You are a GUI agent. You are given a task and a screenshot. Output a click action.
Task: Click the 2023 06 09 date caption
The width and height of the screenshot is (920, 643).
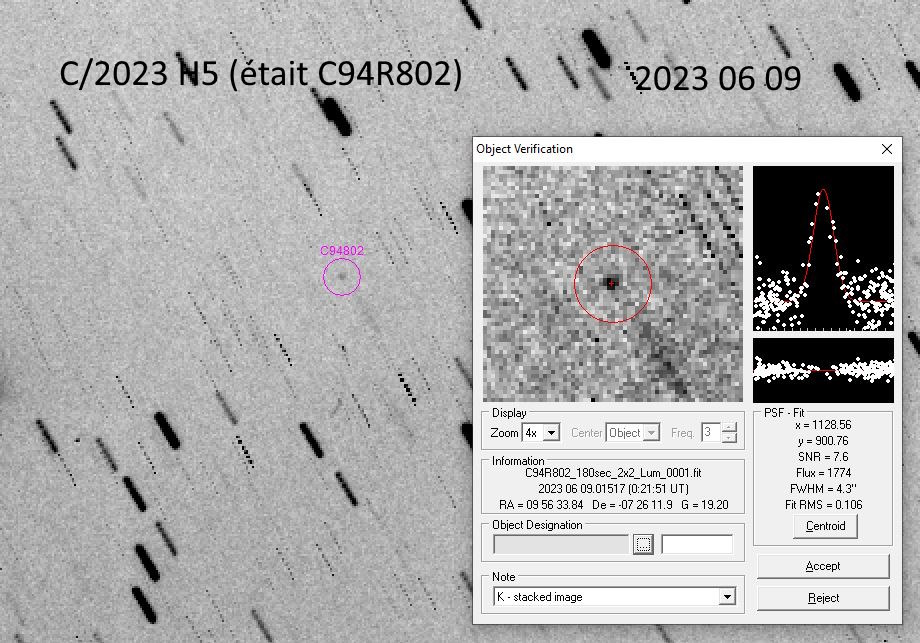coord(718,79)
